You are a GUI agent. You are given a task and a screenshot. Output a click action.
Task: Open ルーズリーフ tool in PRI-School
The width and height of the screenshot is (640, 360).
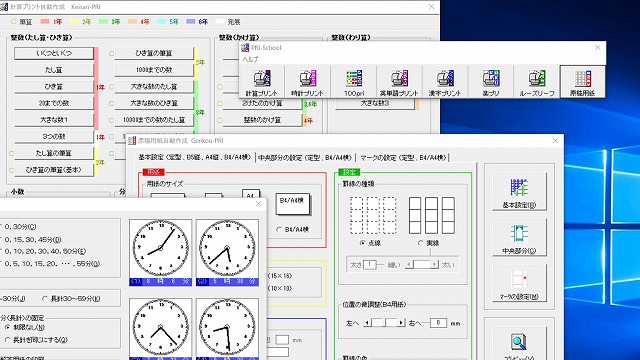click(x=536, y=82)
